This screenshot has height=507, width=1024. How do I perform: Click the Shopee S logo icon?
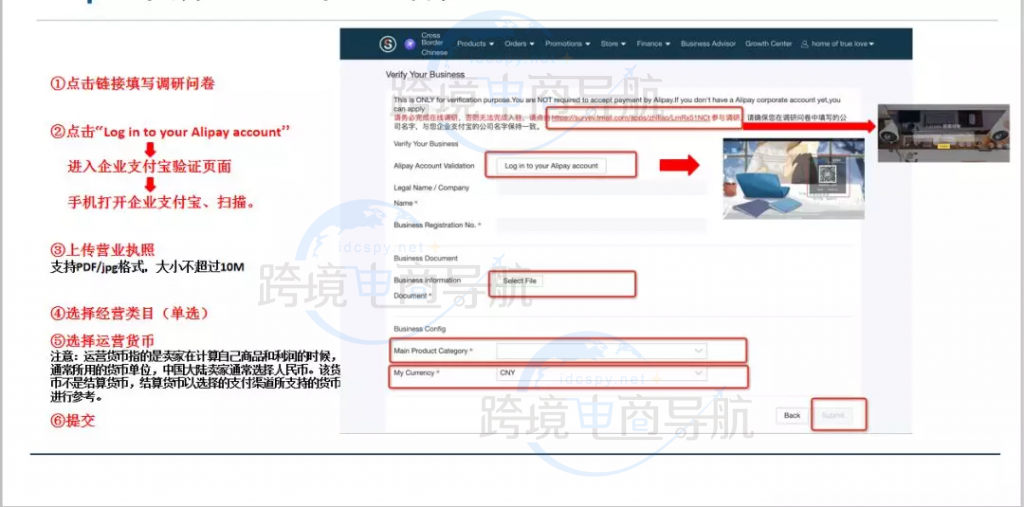pyautogui.click(x=388, y=44)
